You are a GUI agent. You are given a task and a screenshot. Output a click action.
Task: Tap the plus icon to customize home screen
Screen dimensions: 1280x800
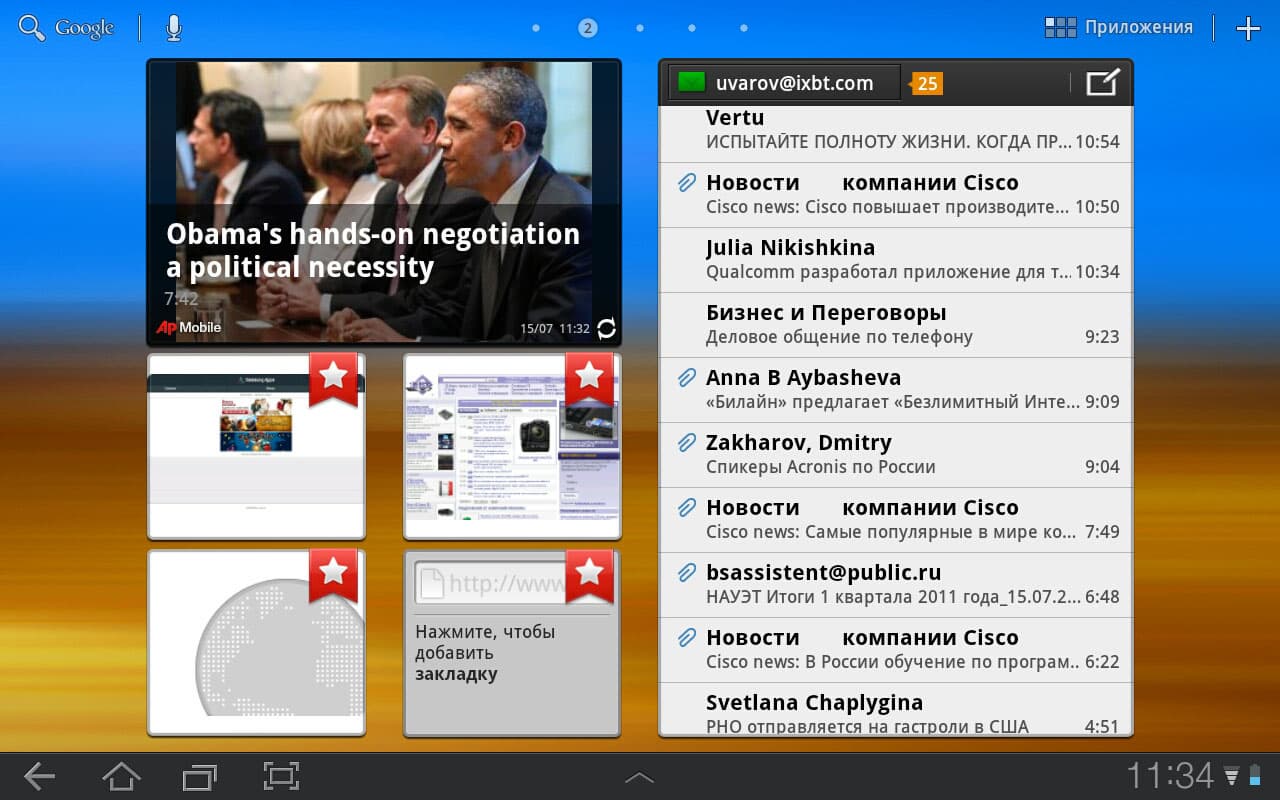coord(1248,28)
